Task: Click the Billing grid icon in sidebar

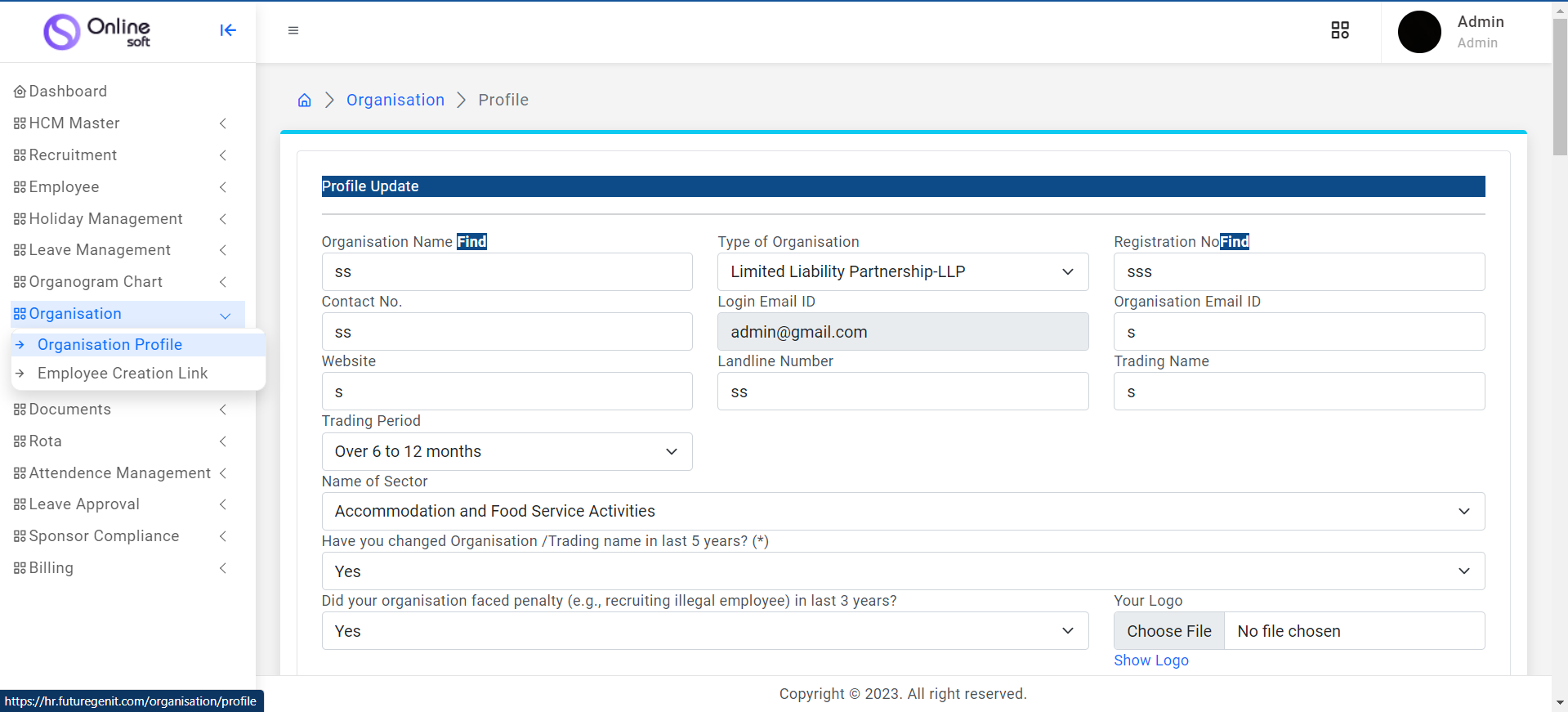Action: 20,568
